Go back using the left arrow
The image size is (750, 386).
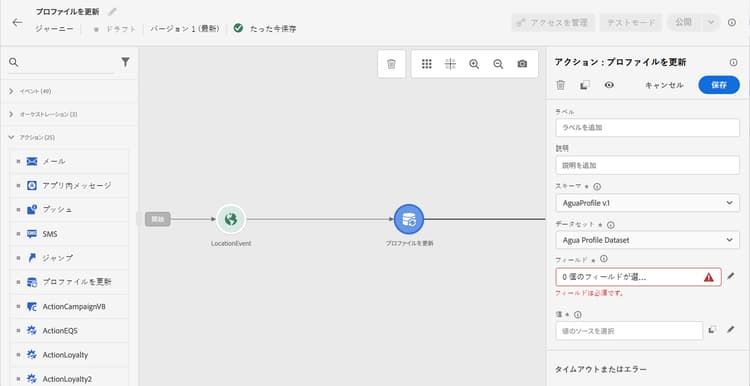[18, 22]
